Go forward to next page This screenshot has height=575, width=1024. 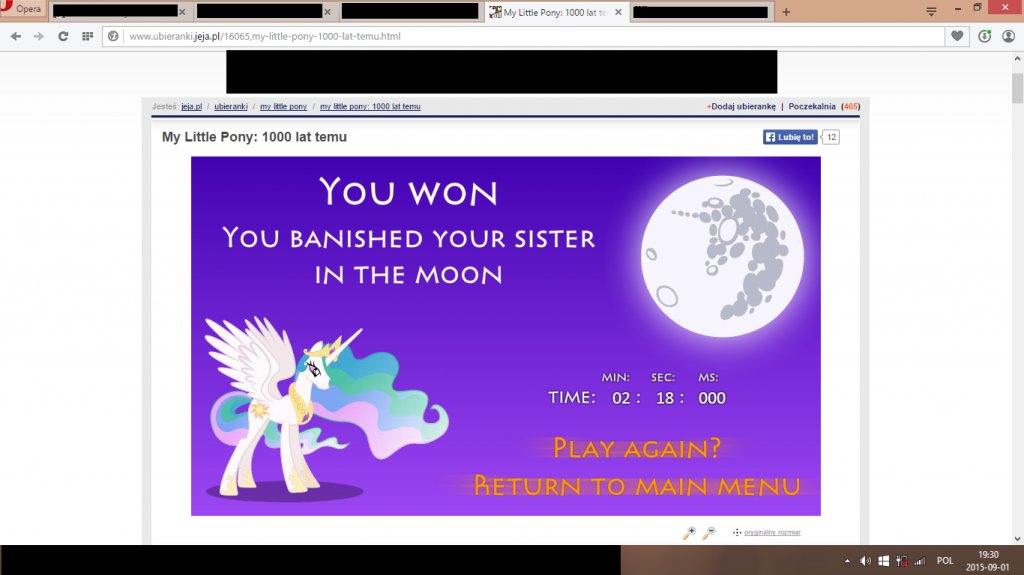tap(39, 37)
